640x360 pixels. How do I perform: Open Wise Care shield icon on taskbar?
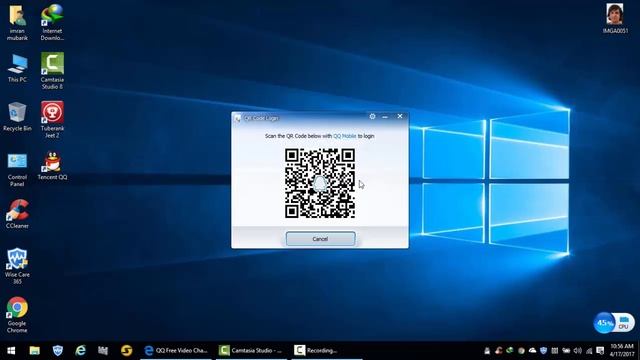tap(58, 351)
